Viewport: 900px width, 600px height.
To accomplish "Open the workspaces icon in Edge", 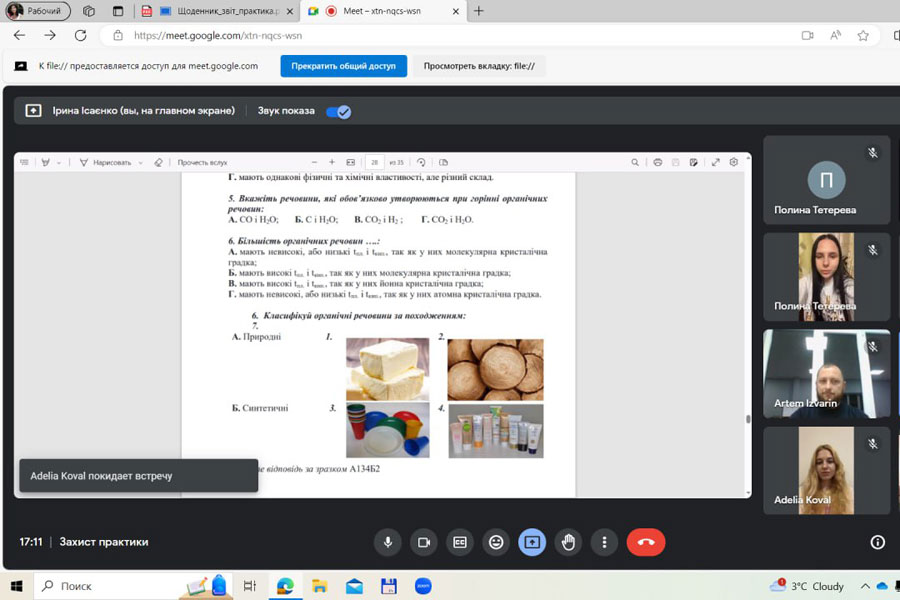I will click(88, 11).
